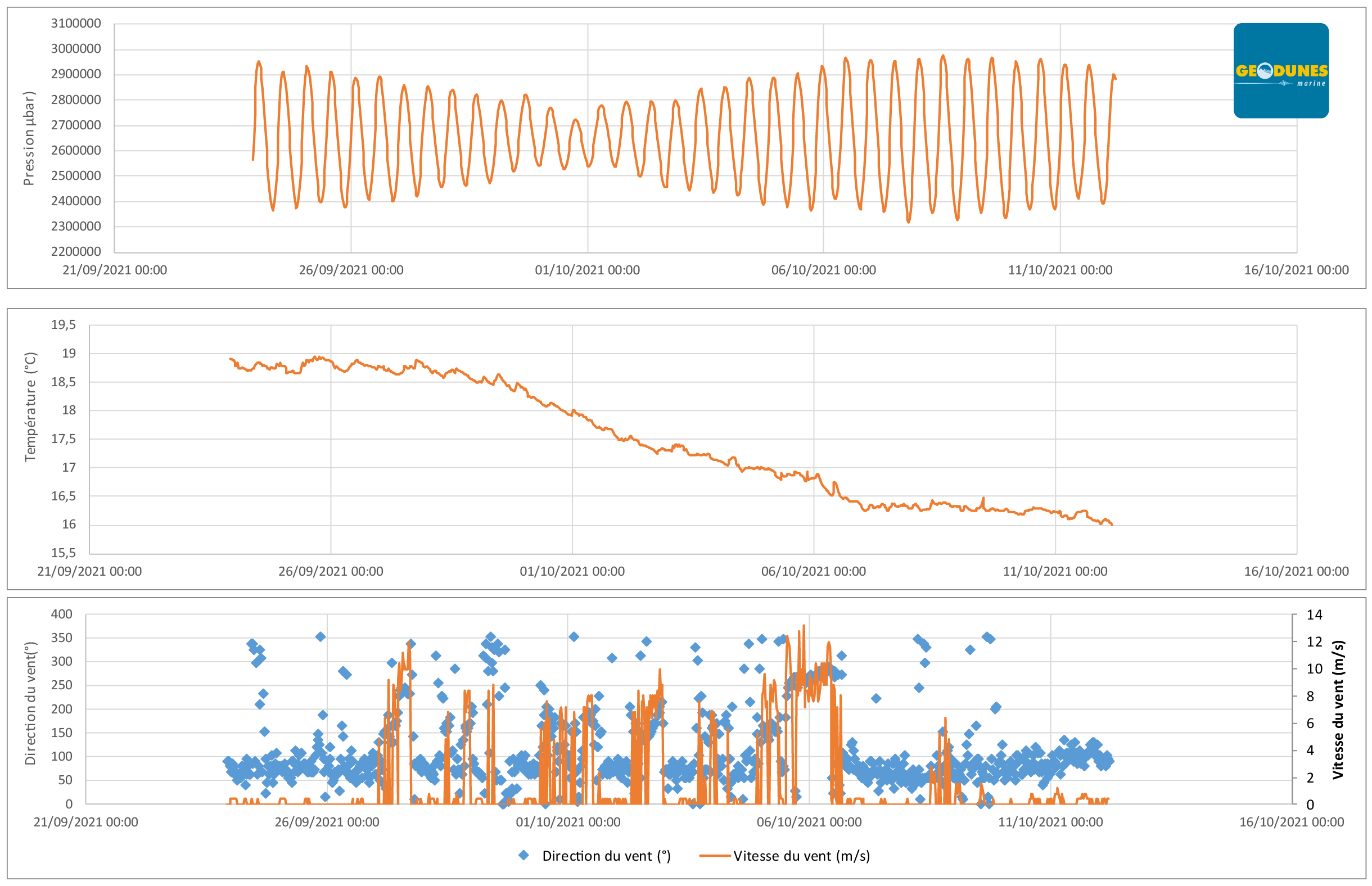
Task: Click the blue diamond legend marker
Action: [523, 855]
